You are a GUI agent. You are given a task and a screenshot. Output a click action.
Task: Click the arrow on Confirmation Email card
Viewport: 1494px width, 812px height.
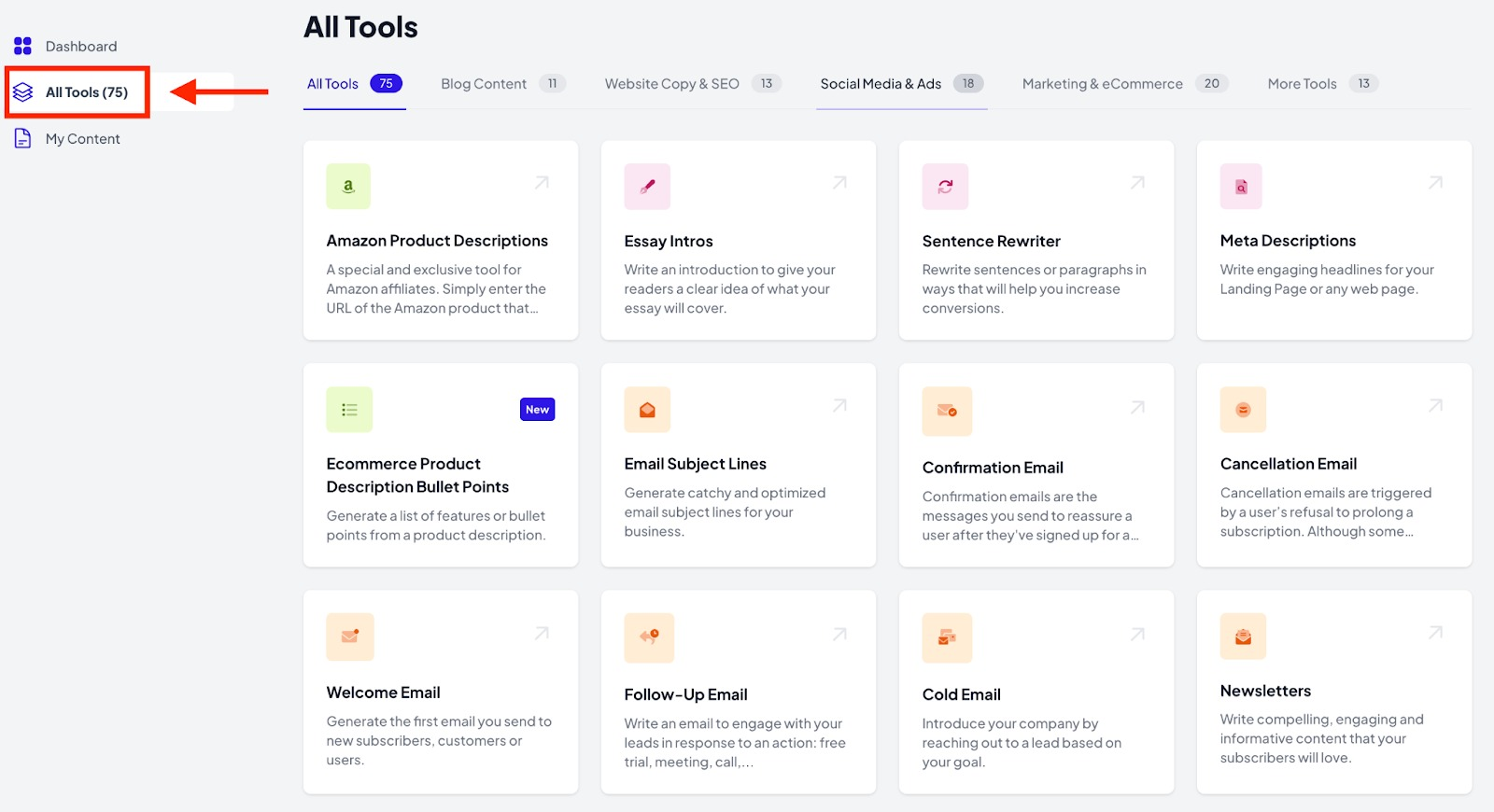1137,408
